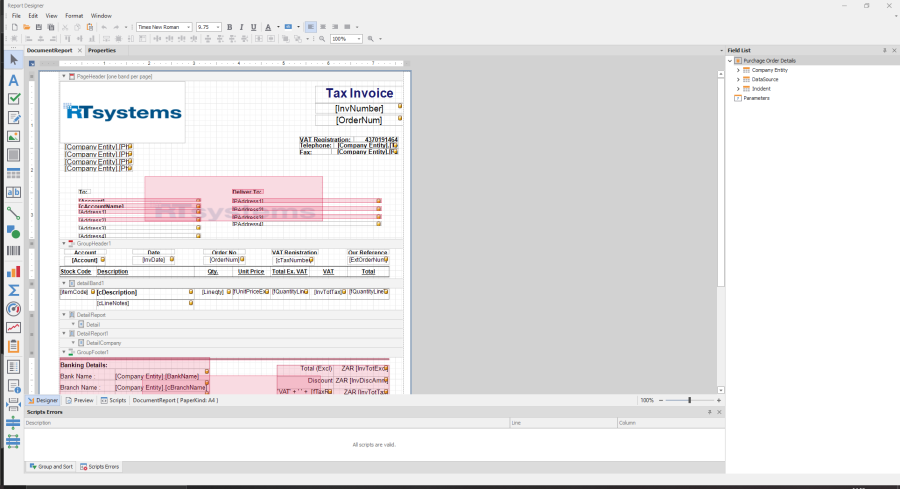This screenshot has height=489, width=900.
Task: Switch to the Properties tab
Action: click(x=101, y=50)
